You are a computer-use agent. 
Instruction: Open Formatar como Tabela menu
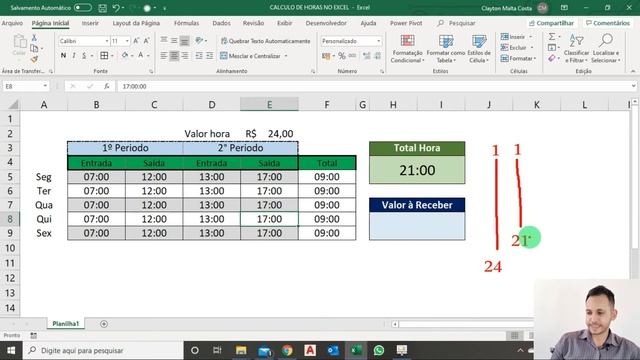pyautogui.click(x=446, y=49)
